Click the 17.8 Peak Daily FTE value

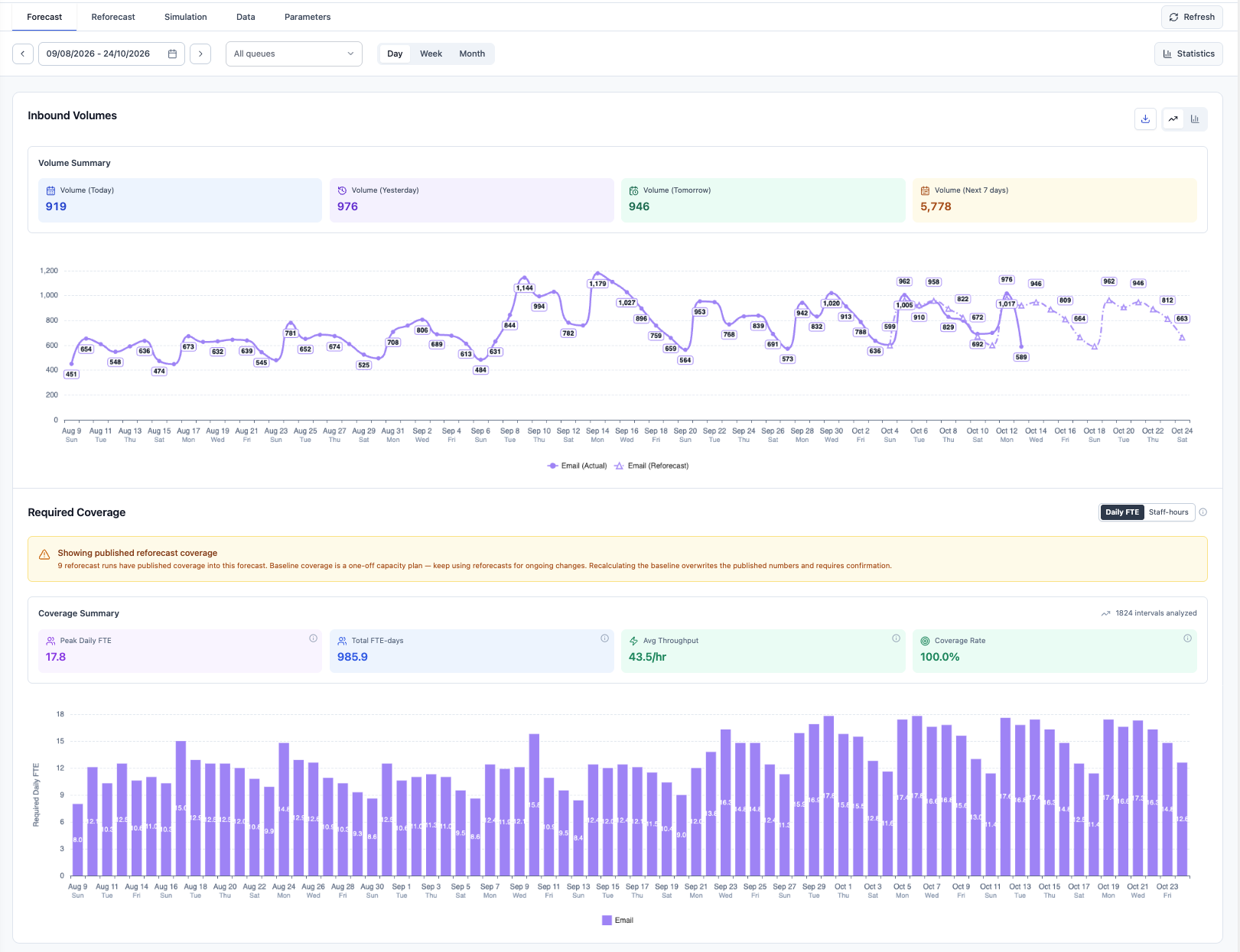pos(56,657)
